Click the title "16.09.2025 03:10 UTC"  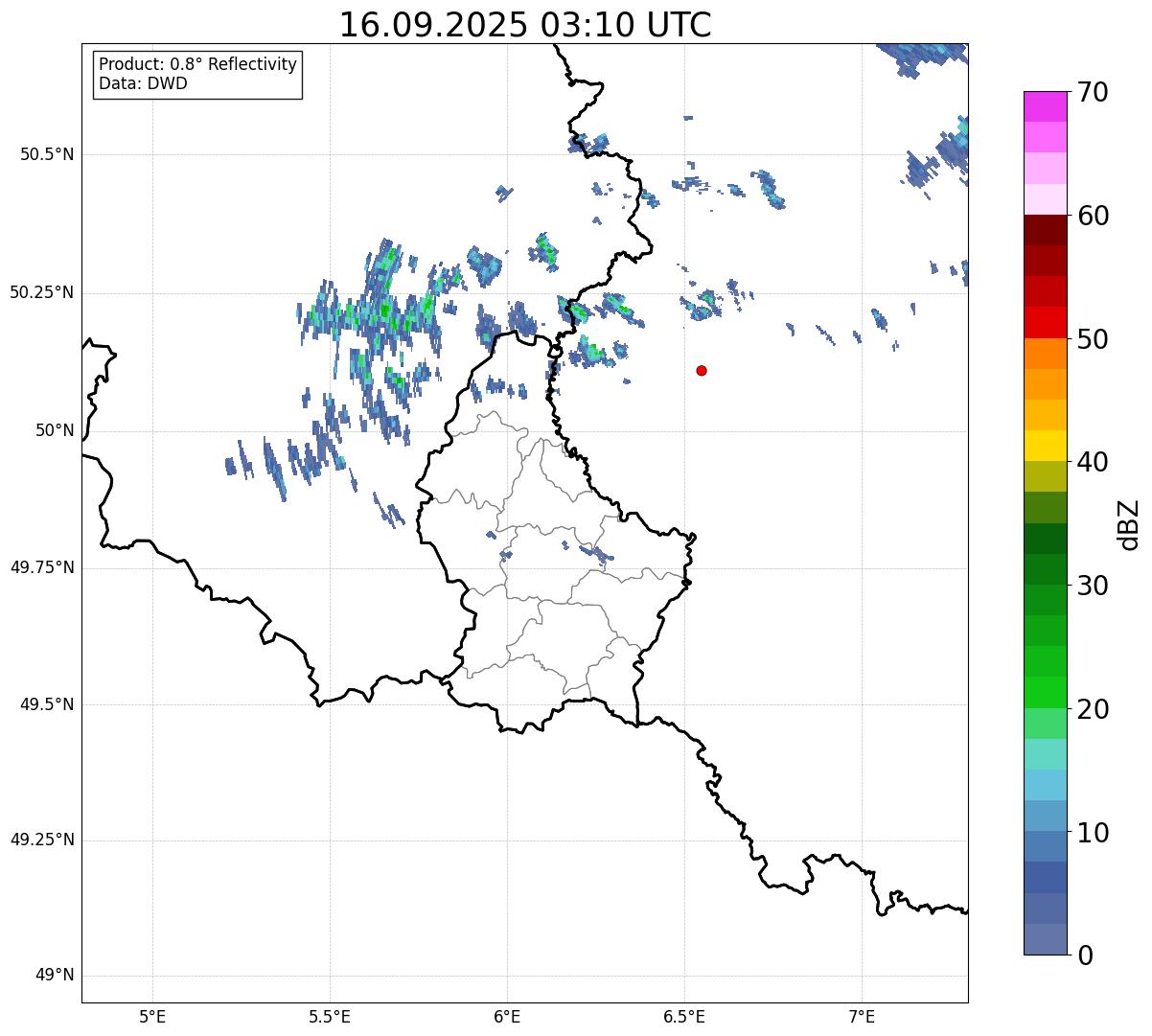pyautogui.click(x=525, y=24)
